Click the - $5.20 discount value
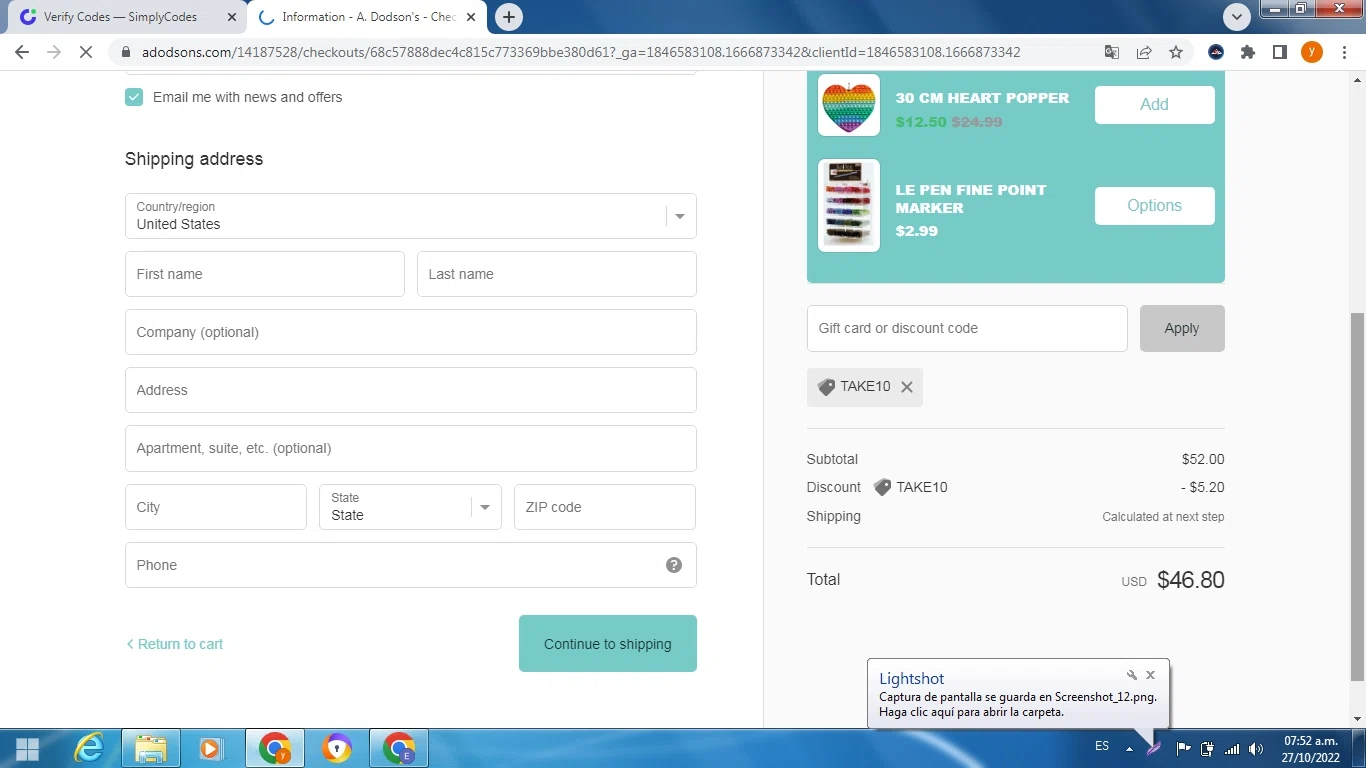Viewport: 1366px width, 768px height. [x=1203, y=487]
